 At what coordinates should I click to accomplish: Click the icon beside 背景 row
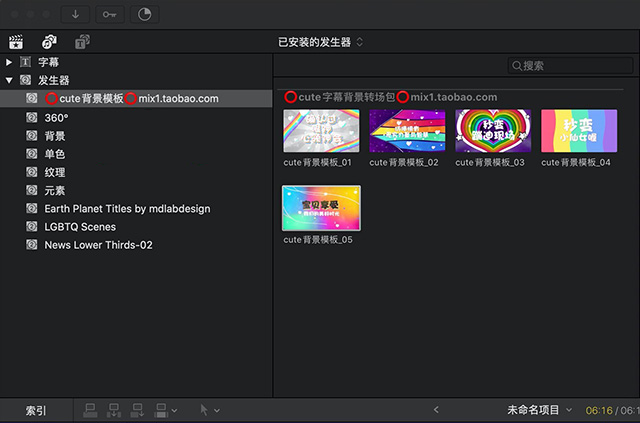(32, 136)
